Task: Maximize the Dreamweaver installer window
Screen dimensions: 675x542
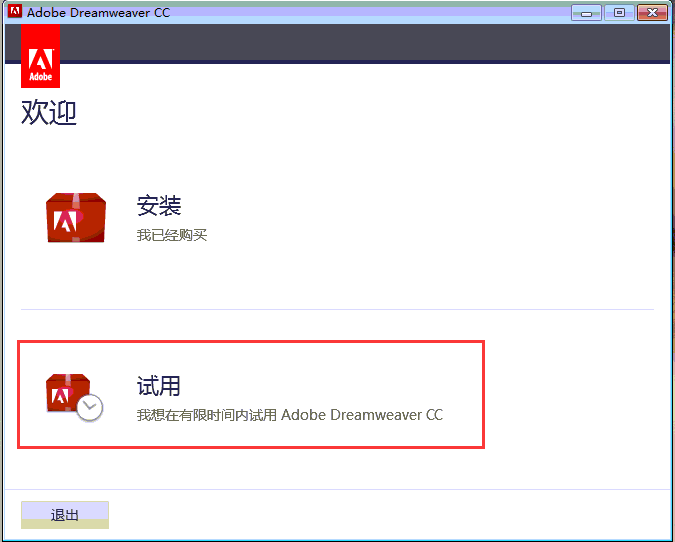Action: (619, 13)
